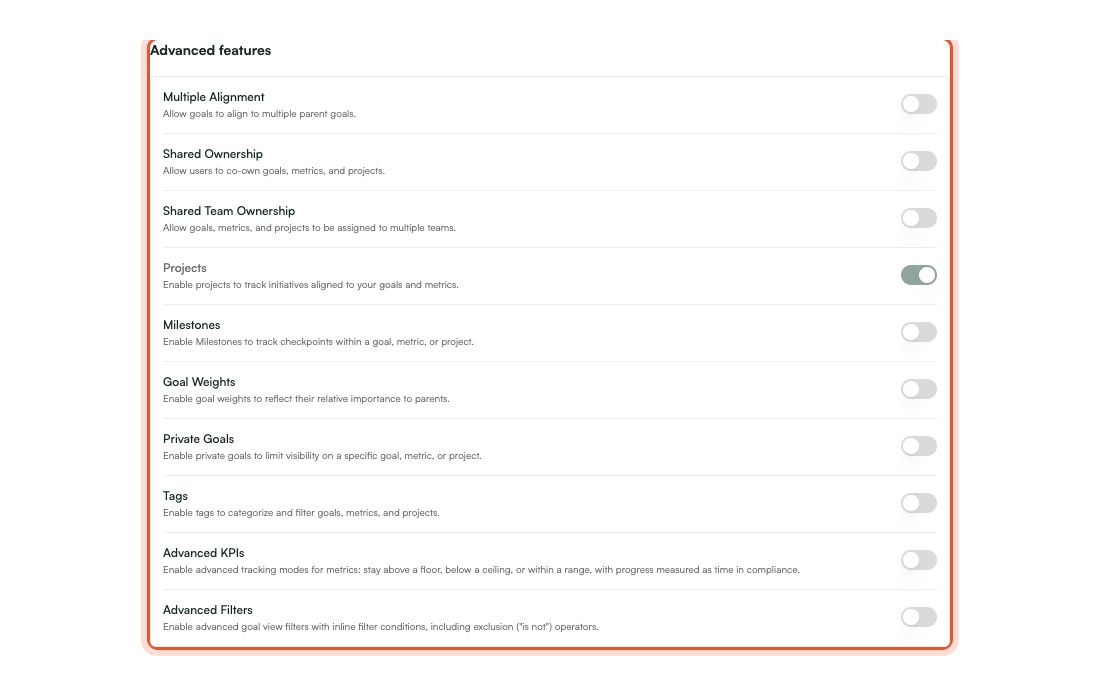The width and height of the screenshot is (1099, 687).
Task: Enable the Tags toggle
Action: click(918, 503)
